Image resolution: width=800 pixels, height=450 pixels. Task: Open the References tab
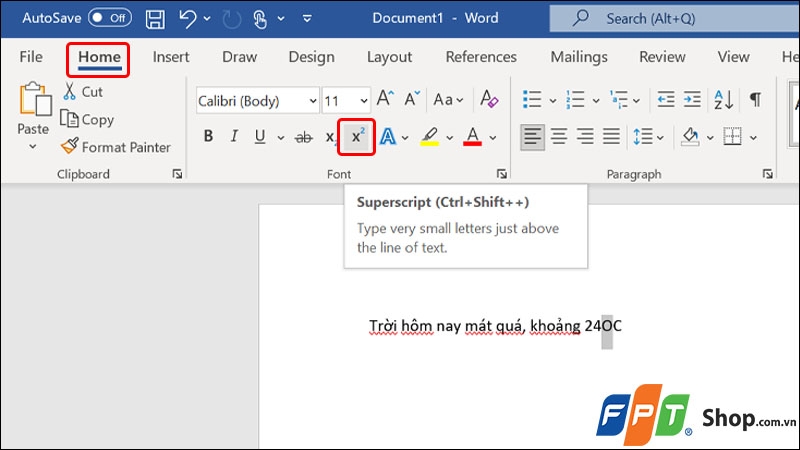point(481,57)
